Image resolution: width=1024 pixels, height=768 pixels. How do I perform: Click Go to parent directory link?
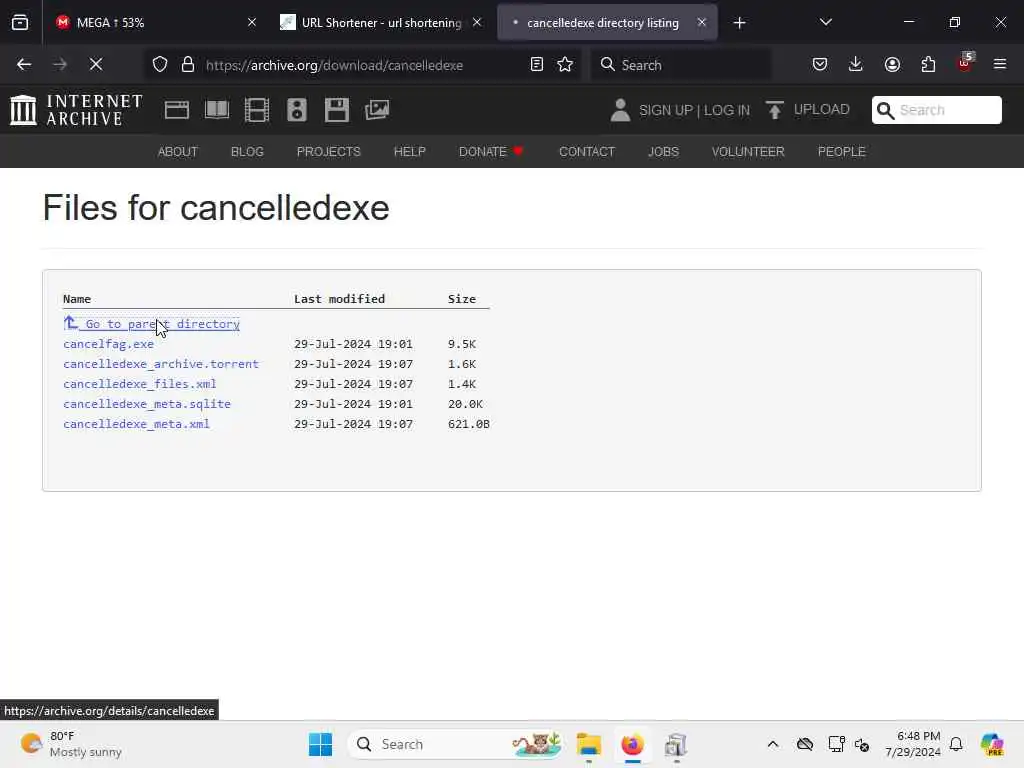(152, 323)
